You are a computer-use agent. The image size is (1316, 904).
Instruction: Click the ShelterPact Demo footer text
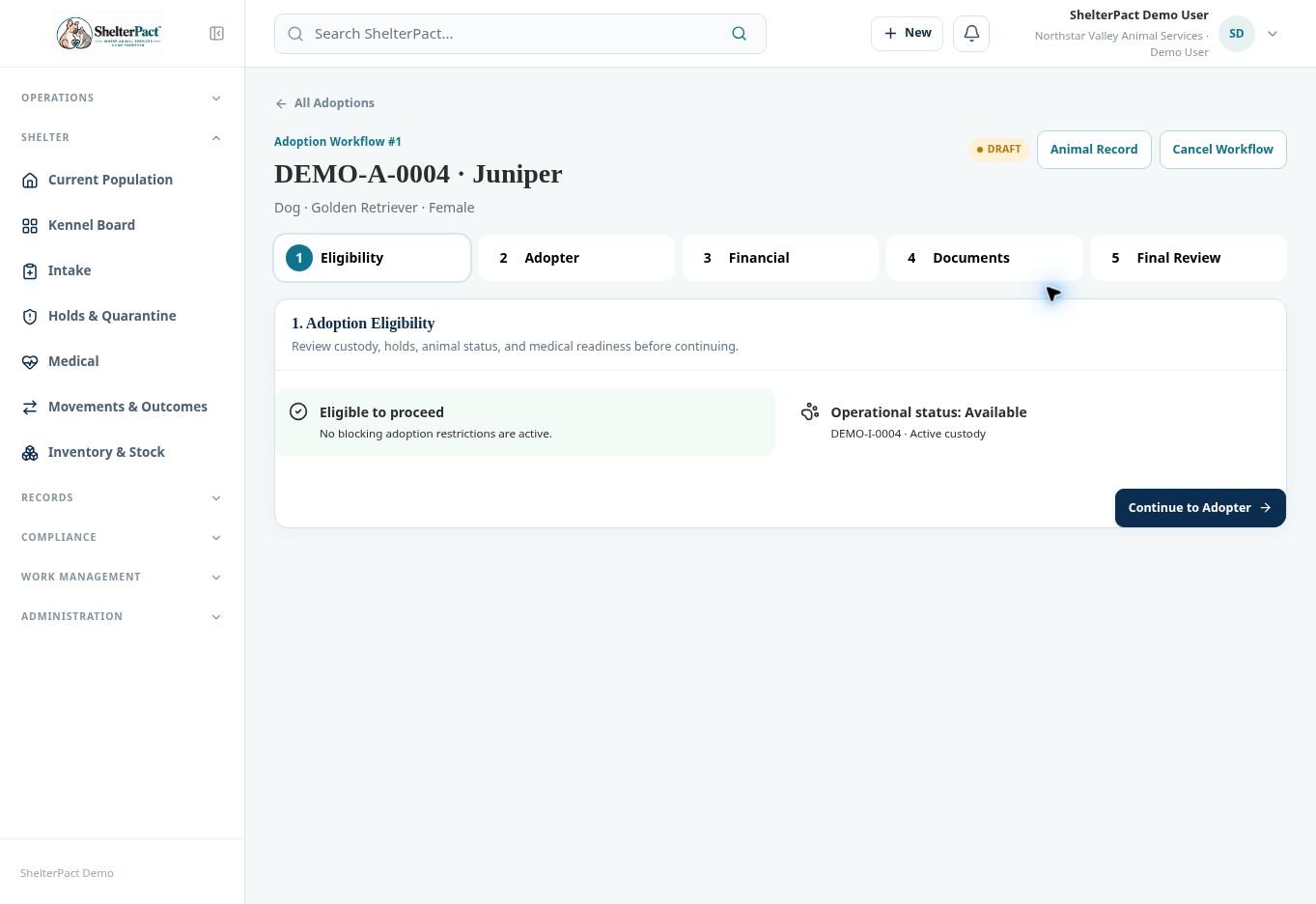67,873
